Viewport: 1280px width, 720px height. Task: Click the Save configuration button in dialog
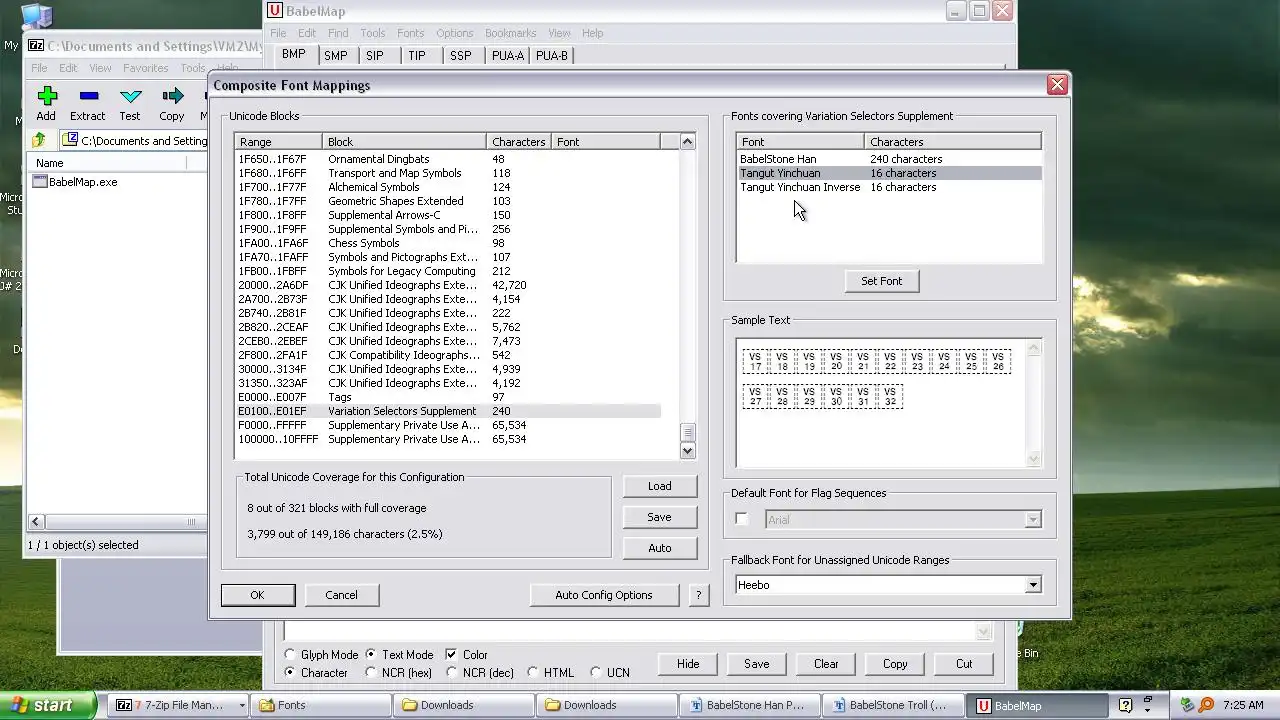[659, 517]
